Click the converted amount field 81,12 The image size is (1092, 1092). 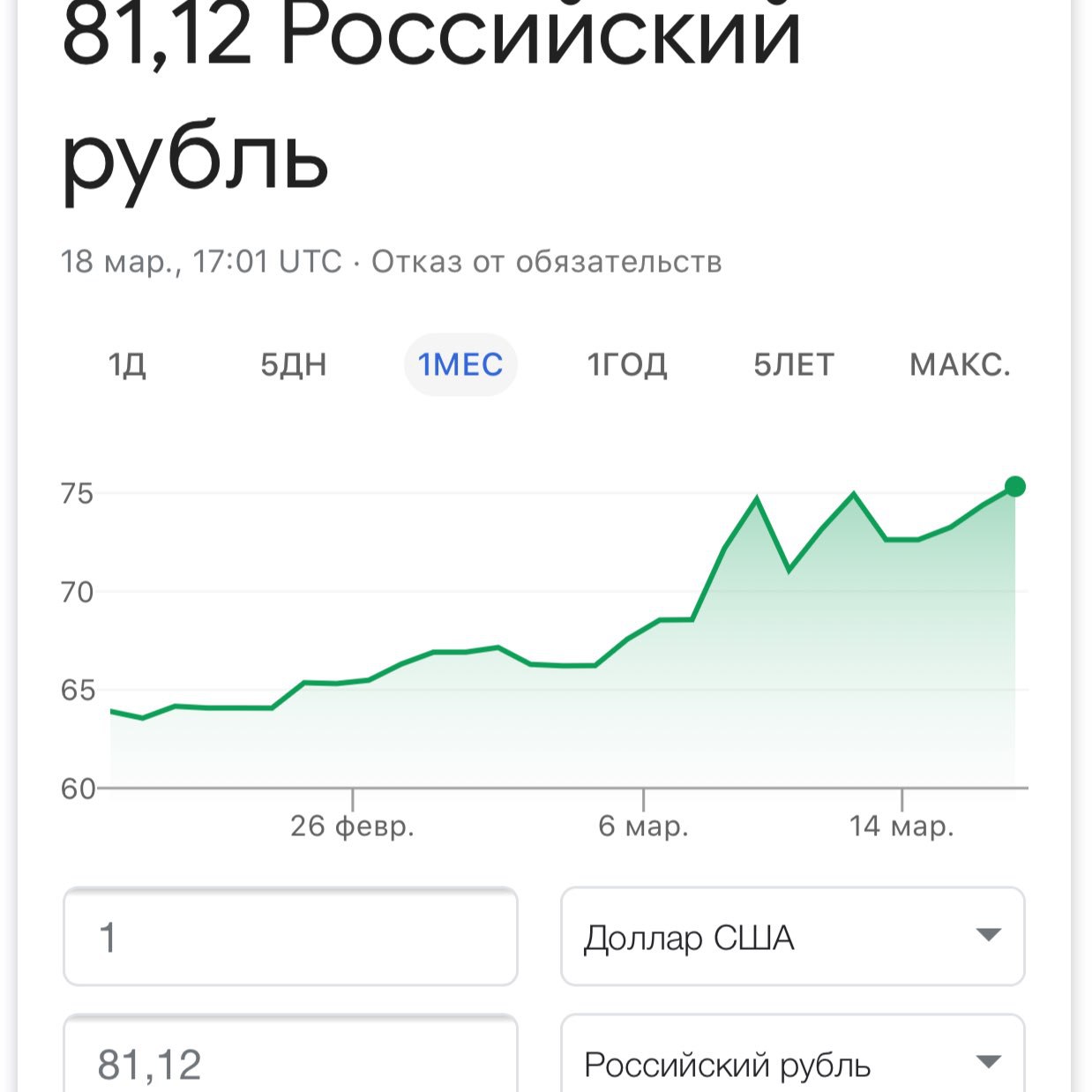click(x=290, y=1063)
